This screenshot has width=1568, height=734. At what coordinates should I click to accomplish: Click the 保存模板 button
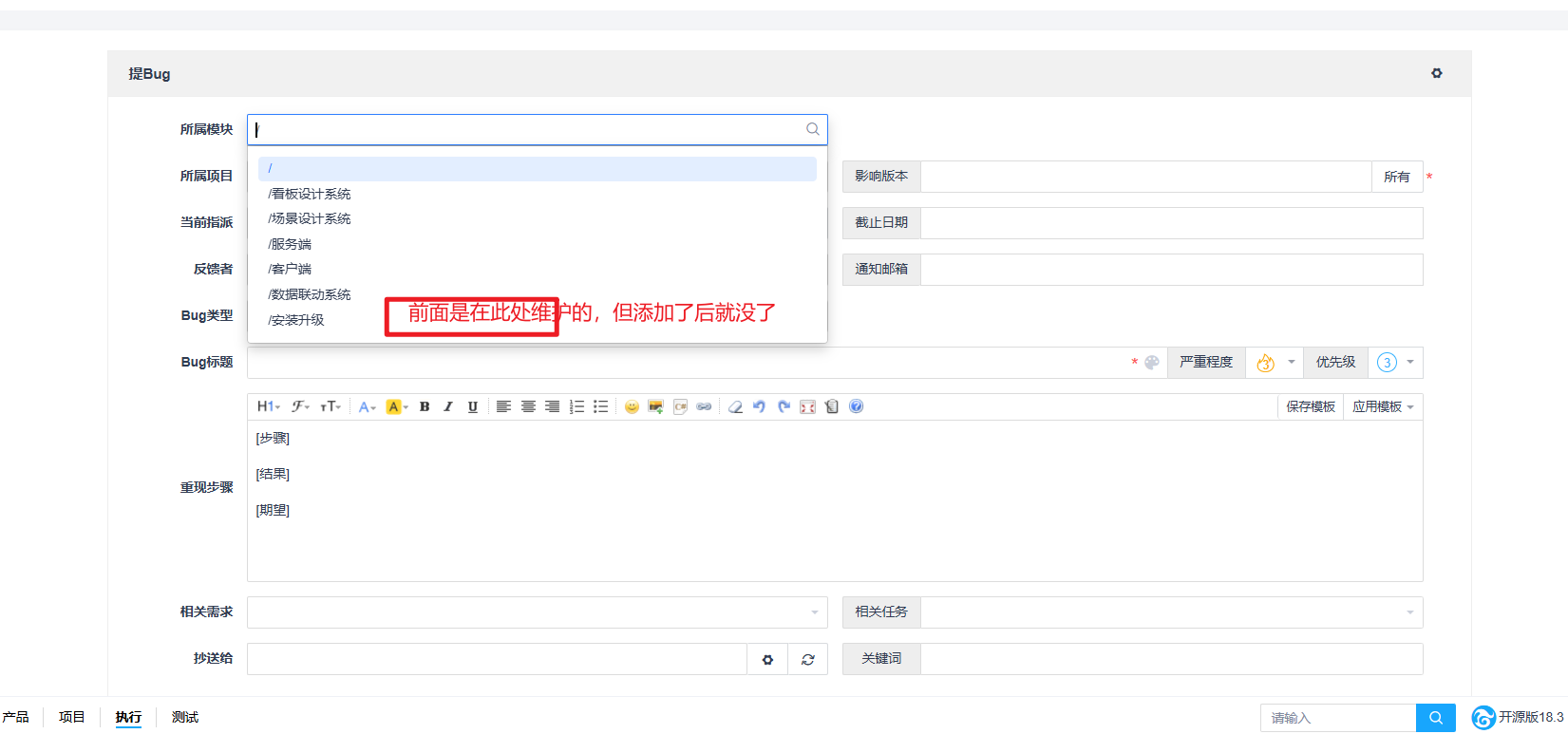pyautogui.click(x=1311, y=406)
